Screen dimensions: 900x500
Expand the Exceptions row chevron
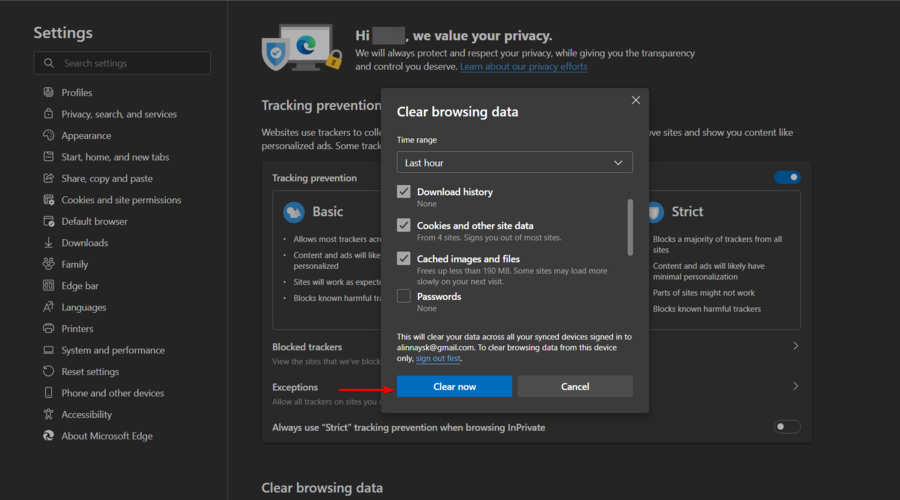point(796,386)
